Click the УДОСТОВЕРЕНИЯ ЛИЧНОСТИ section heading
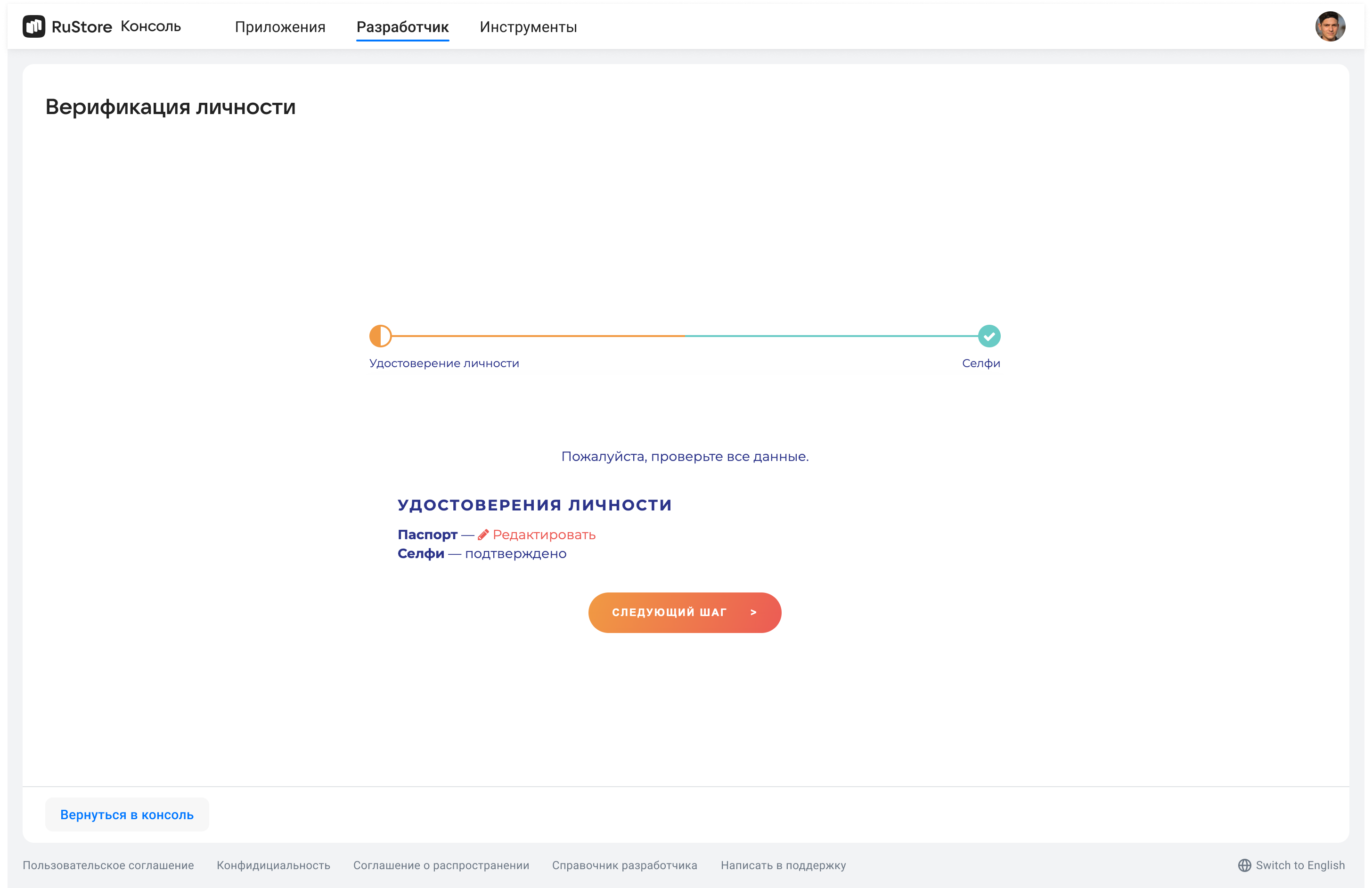This screenshot has height=888, width=1372. click(535, 505)
